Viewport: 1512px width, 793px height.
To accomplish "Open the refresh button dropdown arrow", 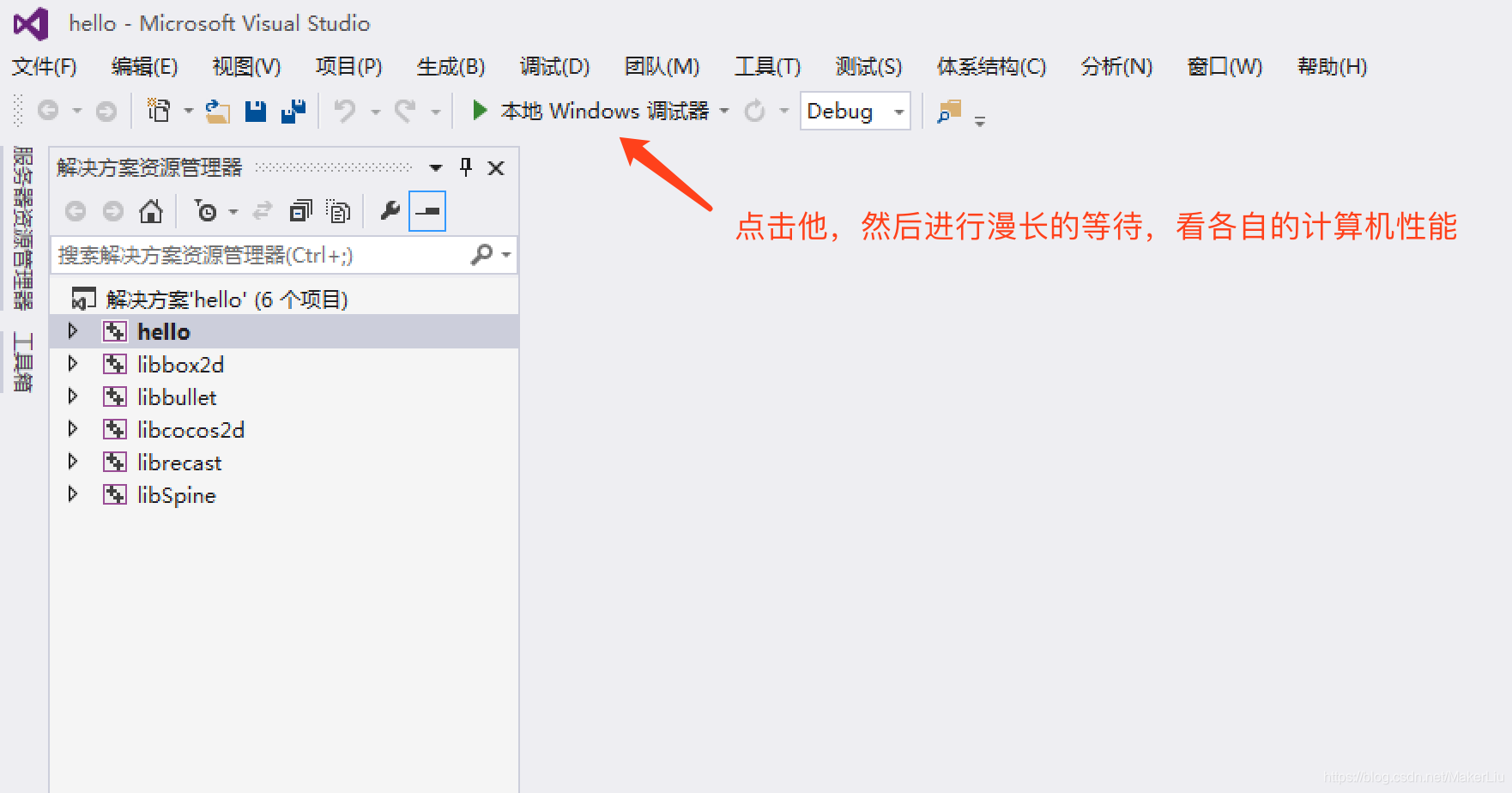I will (x=783, y=111).
